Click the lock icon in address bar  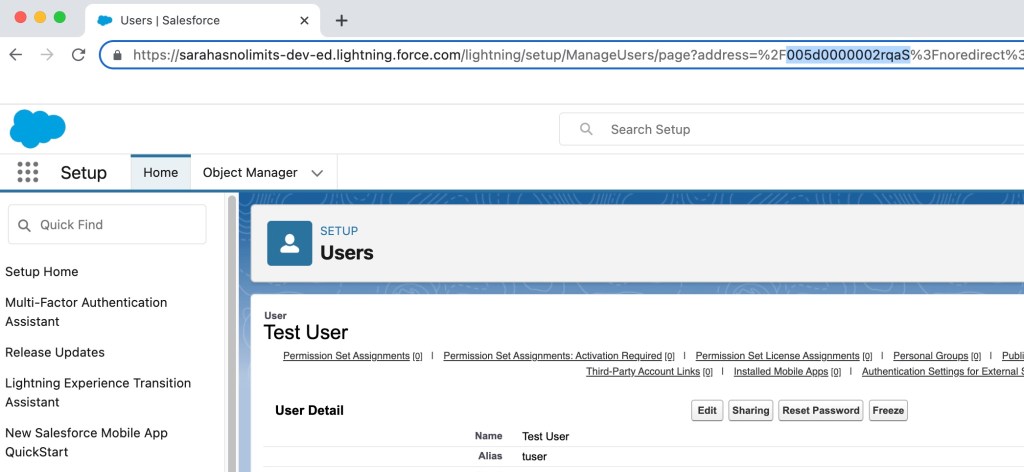click(x=118, y=55)
